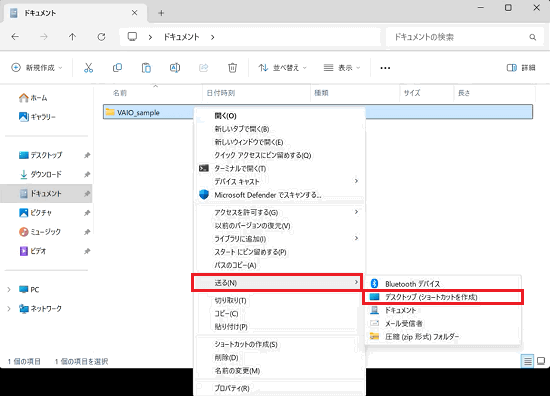550x396 pixels.
Task: Choose クイック アクセスにピン留めする(Q)
Action: (x=279, y=155)
